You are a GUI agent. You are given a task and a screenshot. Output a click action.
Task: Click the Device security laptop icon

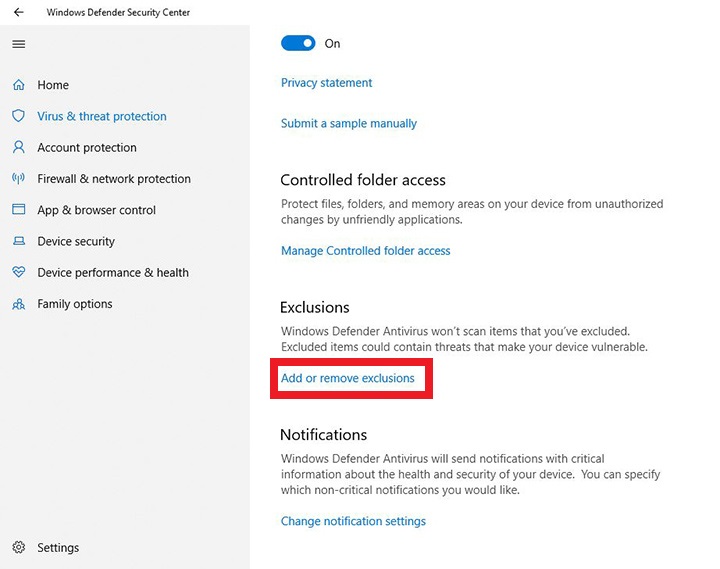click(x=18, y=241)
